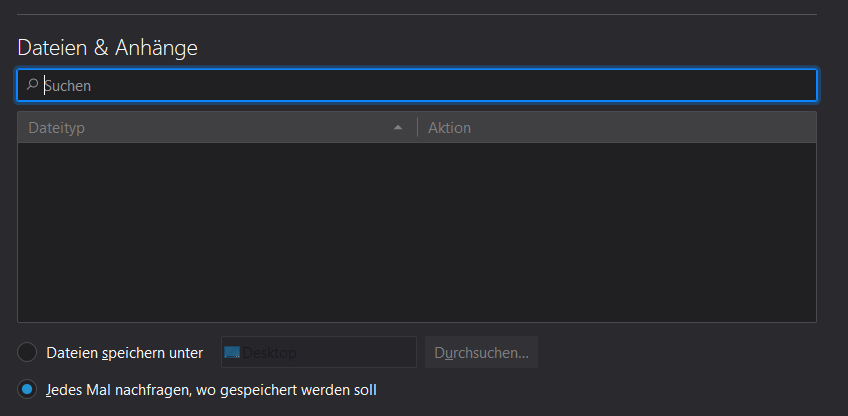The image size is (848, 416).
Task: Click the horizontal separator above the heading
Action: 417,15
